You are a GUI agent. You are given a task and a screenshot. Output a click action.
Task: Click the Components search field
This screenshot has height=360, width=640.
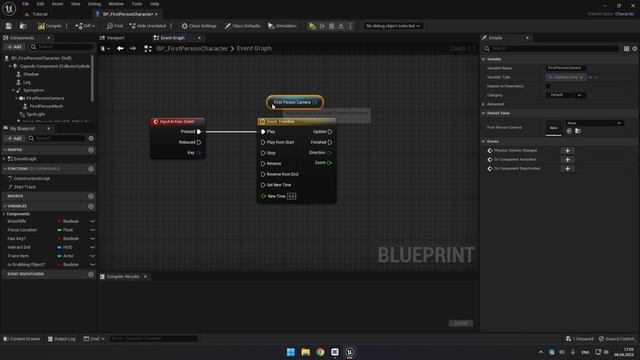(x=62, y=47)
